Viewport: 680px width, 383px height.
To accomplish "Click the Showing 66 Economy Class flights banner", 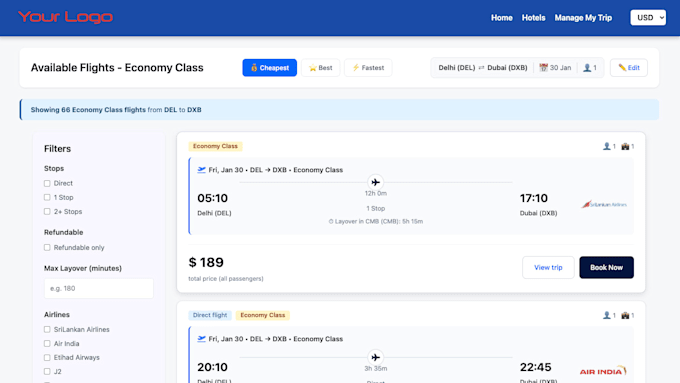I will [x=340, y=110].
